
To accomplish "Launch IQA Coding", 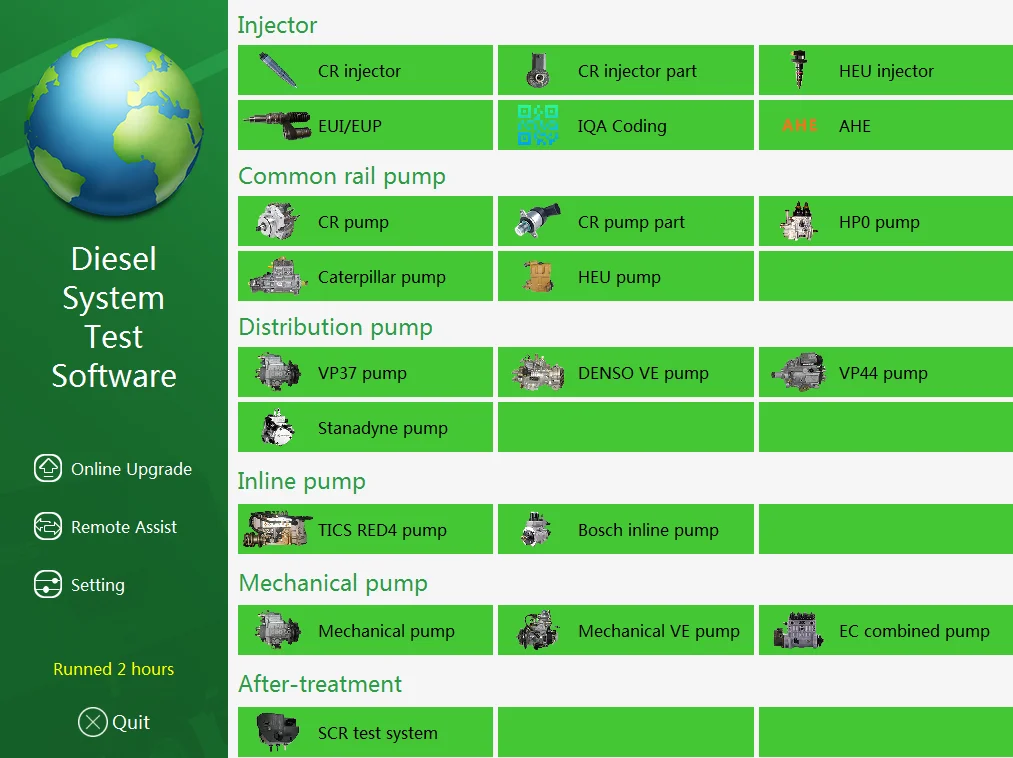I will 625,125.
